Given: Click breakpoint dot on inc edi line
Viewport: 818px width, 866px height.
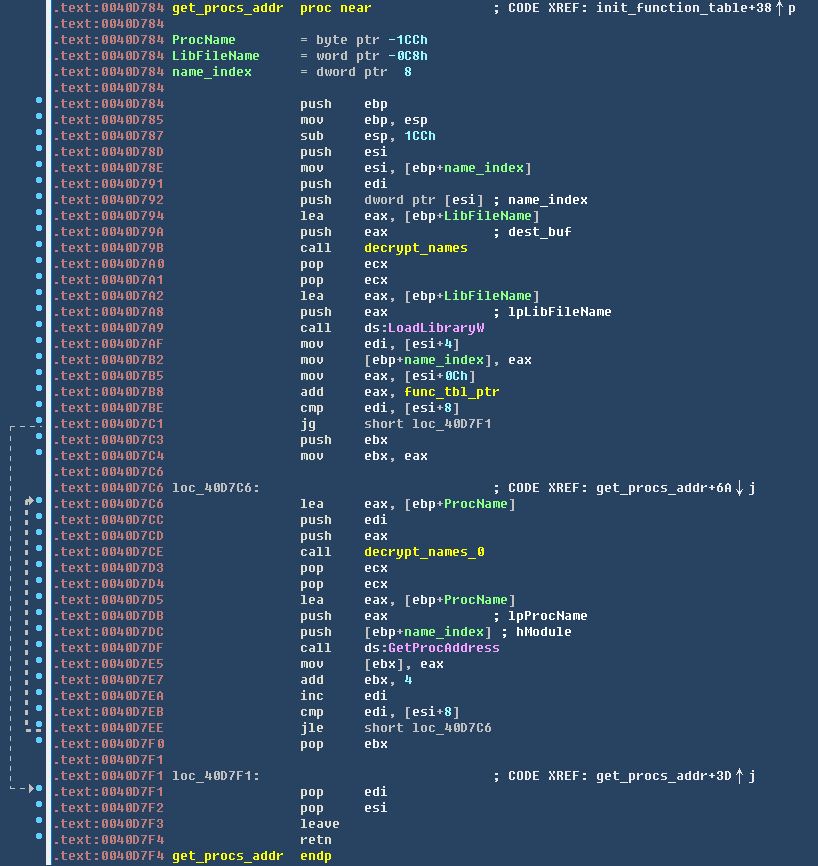Looking at the screenshot, I should pyautogui.click(x=39, y=695).
